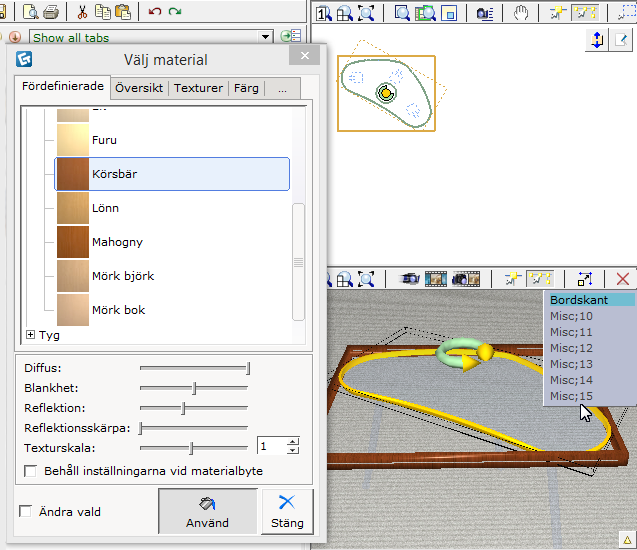Click the red X icon in 3D toolbar
This screenshot has height=550, width=637.
coord(623,280)
